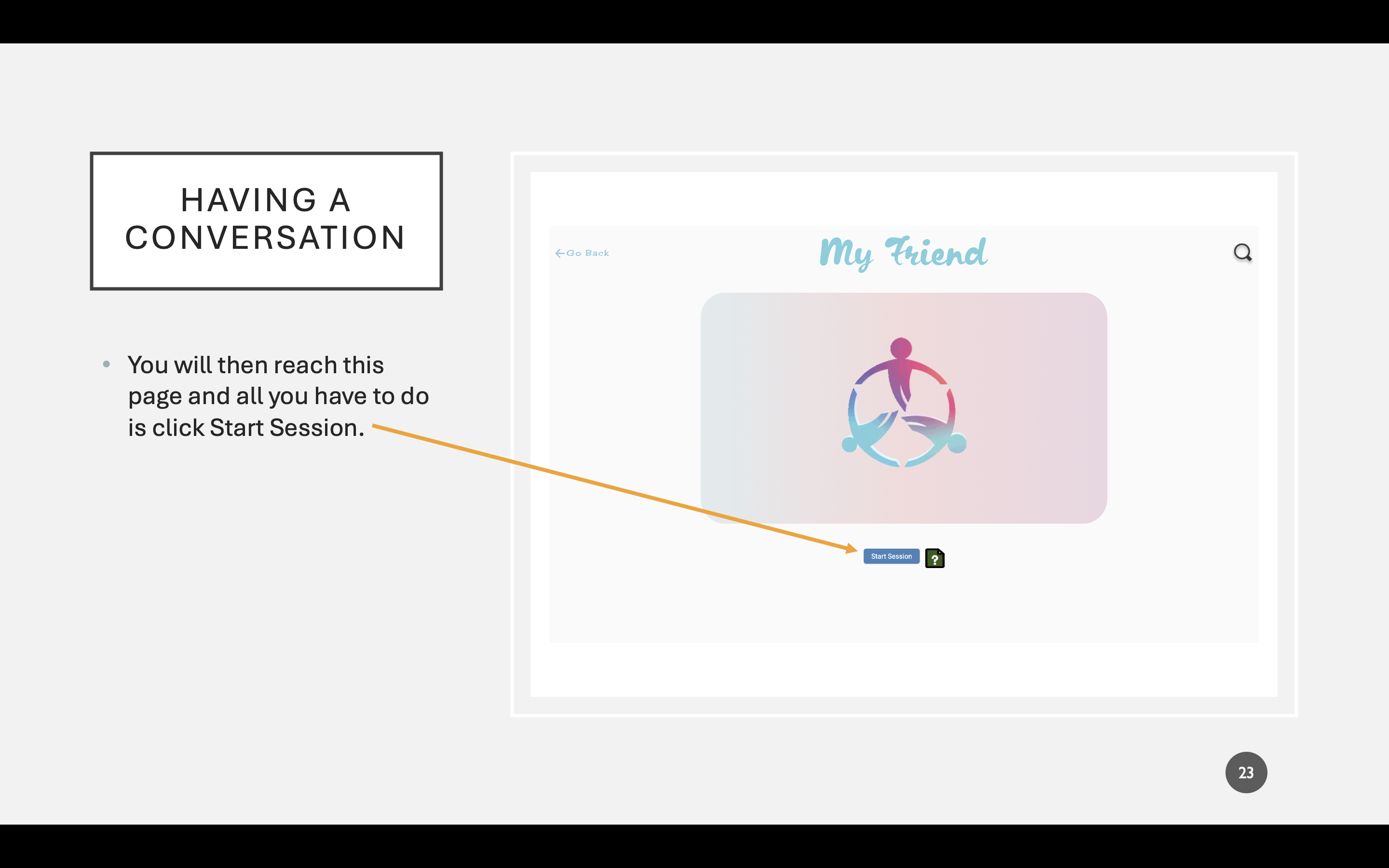The width and height of the screenshot is (1389, 868).
Task: Click the left arrow beside Go Back
Action: [559, 253]
